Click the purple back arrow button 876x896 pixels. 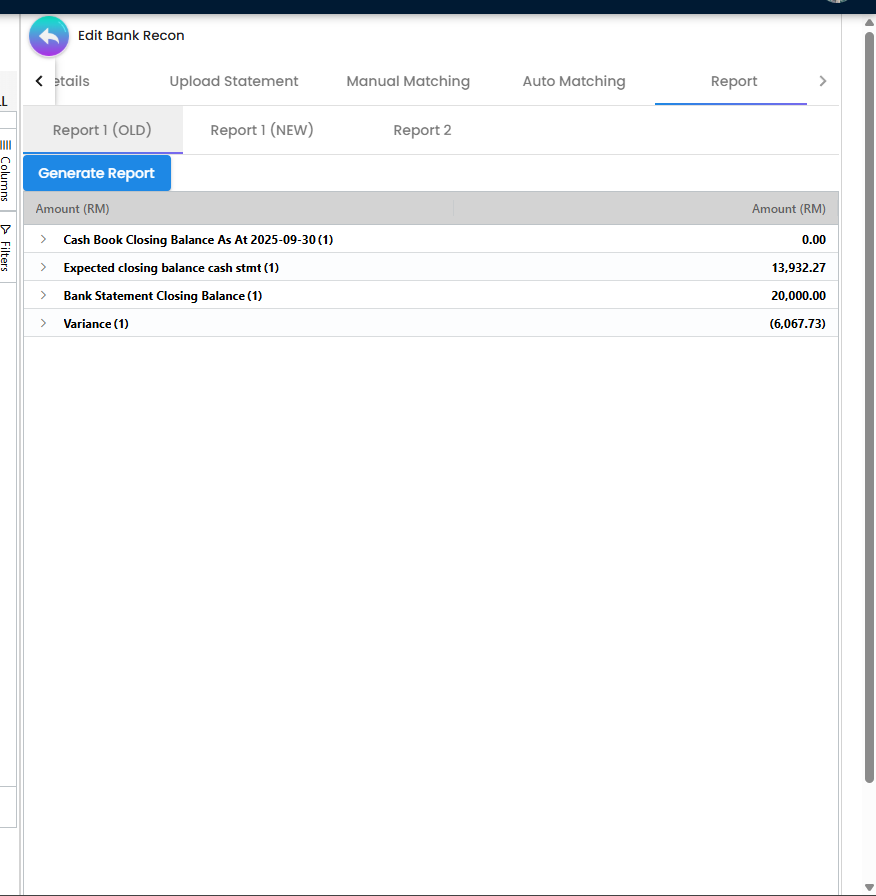tap(48, 37)
